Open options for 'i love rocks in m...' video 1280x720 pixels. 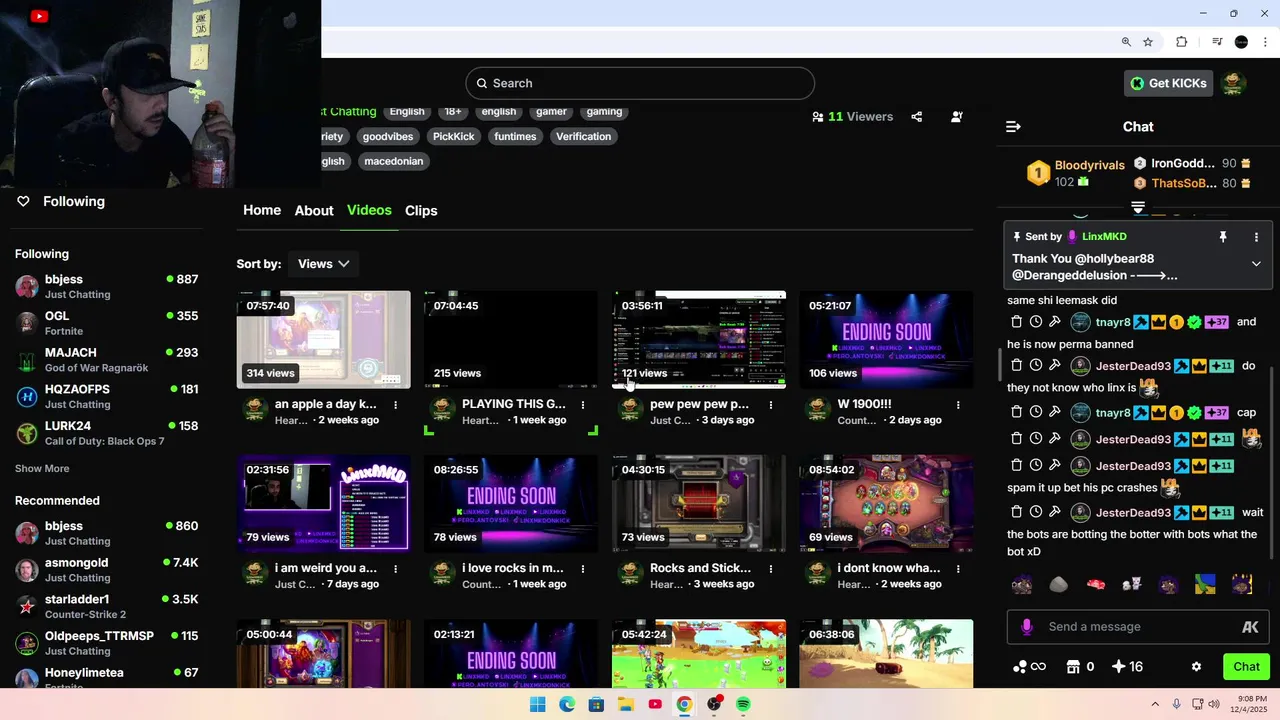click(x=583, y=568)
